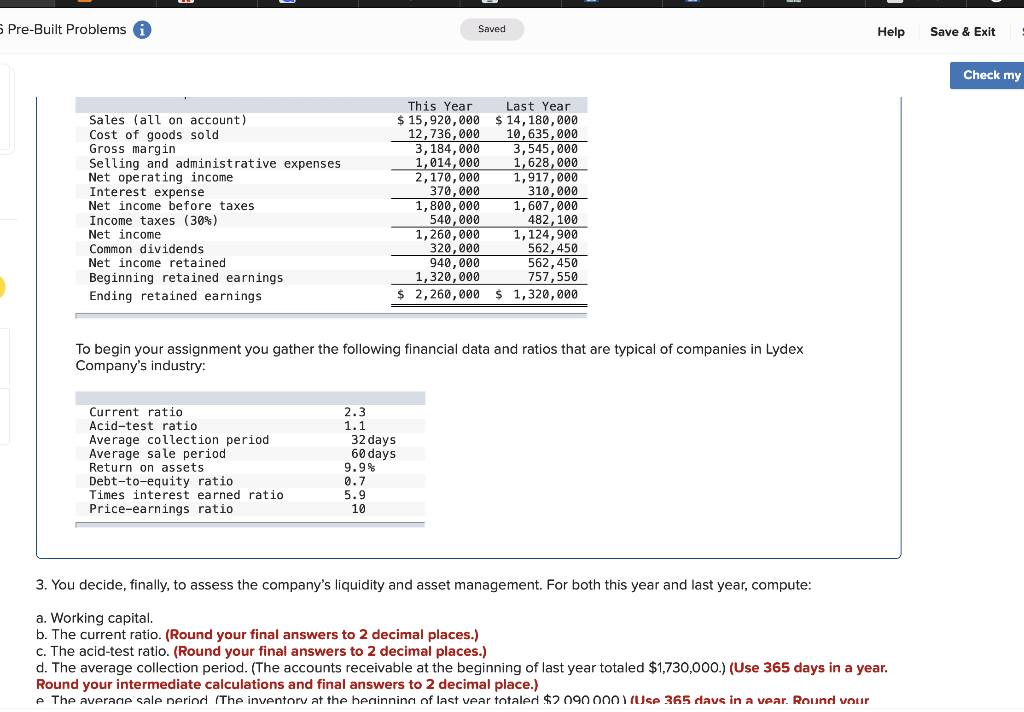This screenshot has width=1024, height=712.
Task: Click the red favicon browser tab
Action: pyautogui.click(x=186, y=3)
